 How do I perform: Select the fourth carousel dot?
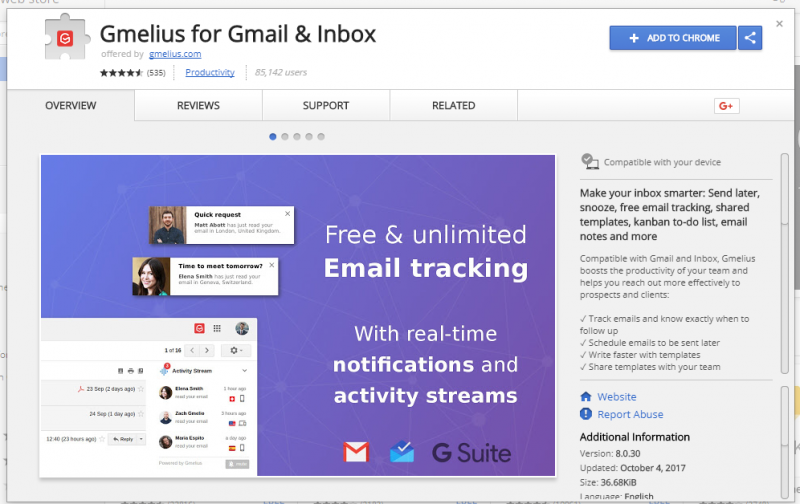click(x=309, y=137)
